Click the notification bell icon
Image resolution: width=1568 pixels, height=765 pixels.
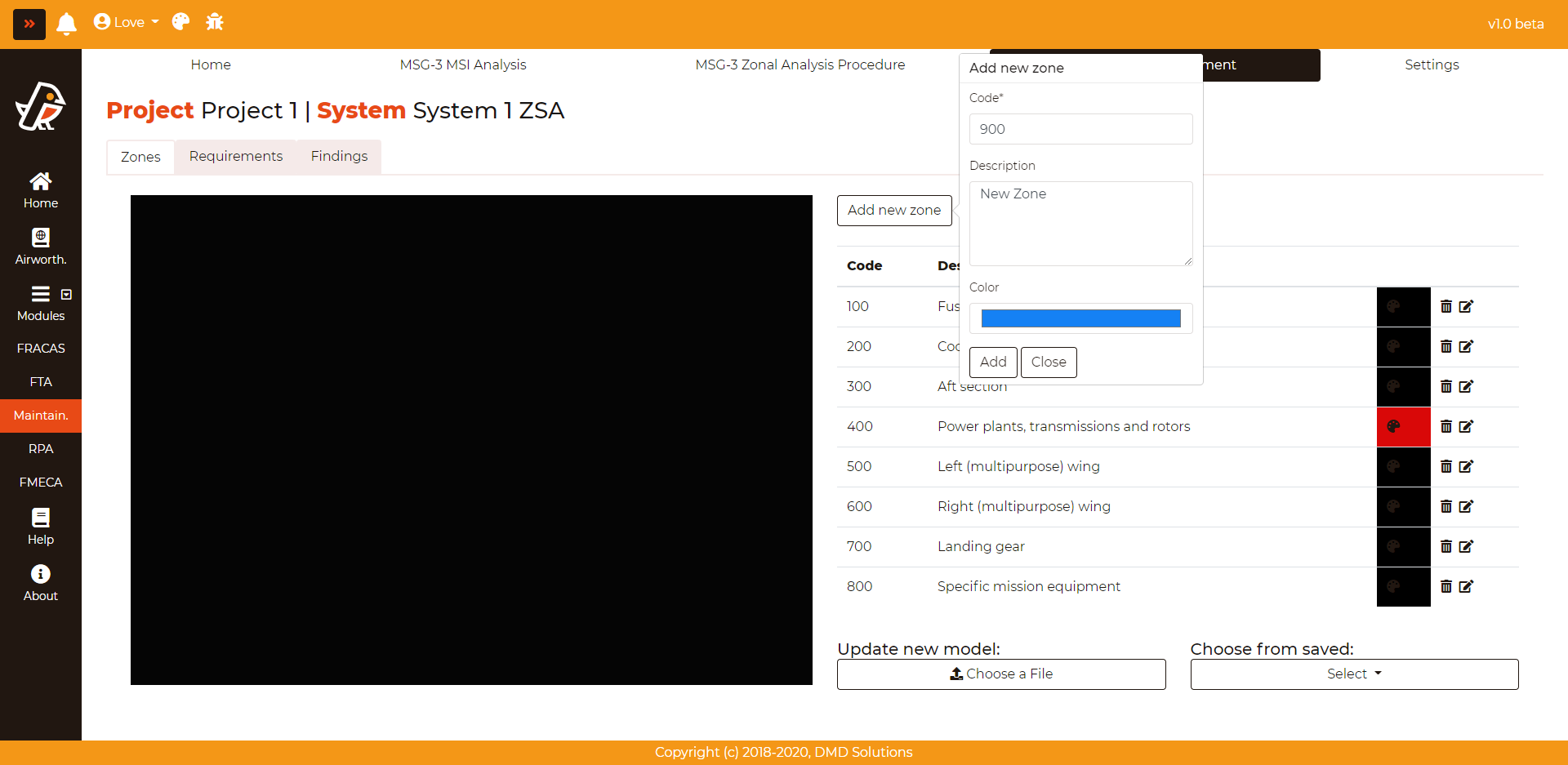66,24
